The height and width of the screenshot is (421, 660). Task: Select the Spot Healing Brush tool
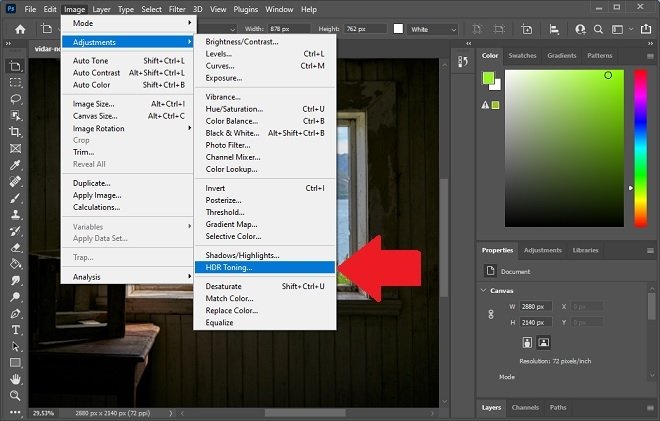[15, 181]
